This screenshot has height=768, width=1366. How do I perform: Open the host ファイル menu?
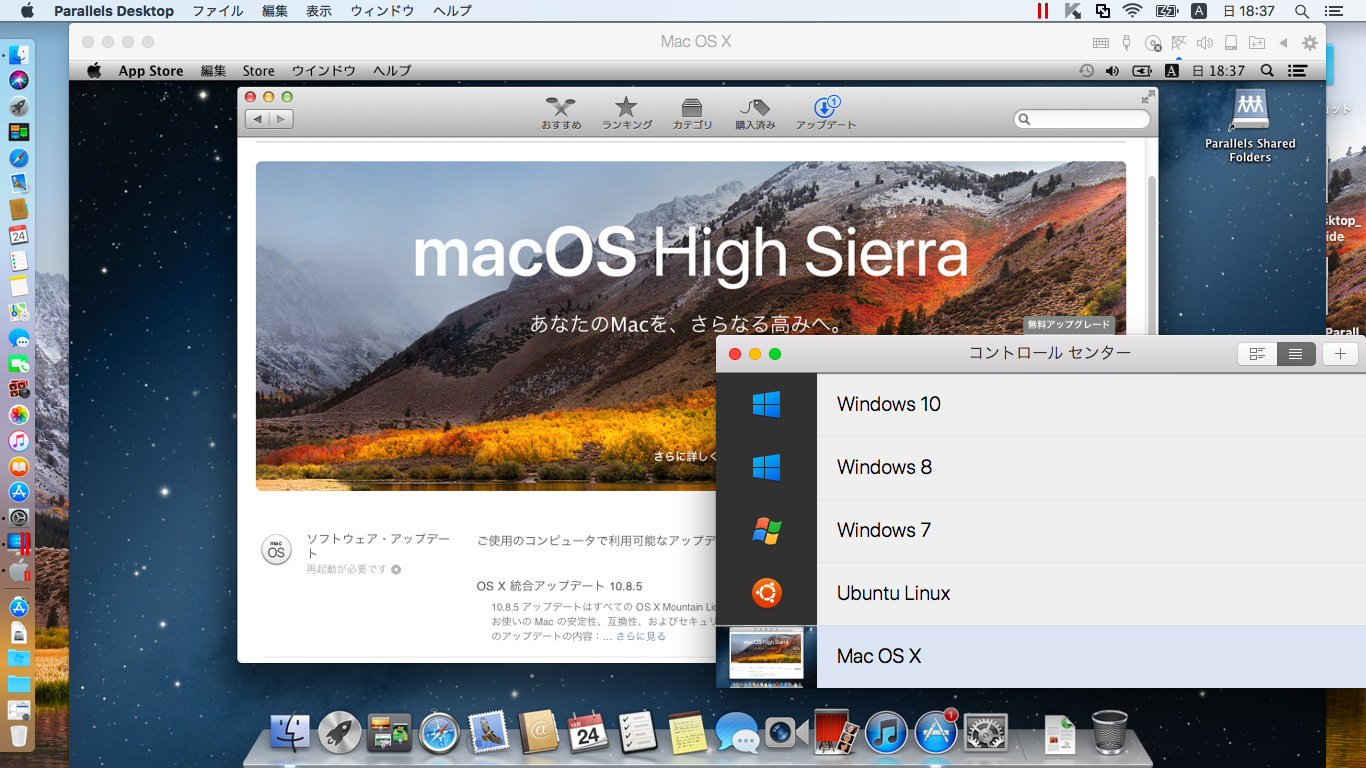[217, 11]
